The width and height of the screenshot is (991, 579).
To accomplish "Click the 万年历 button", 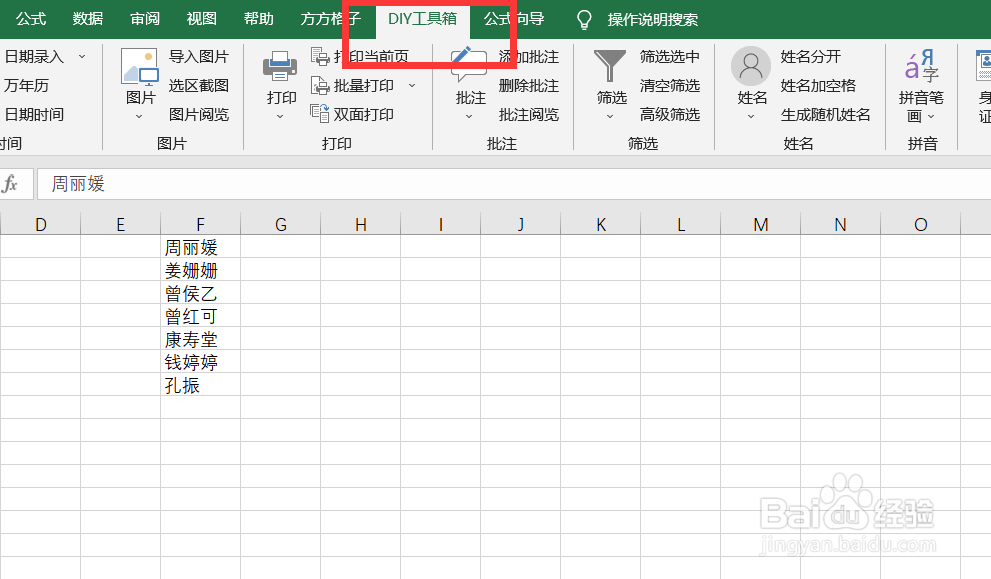I will click(26, 85).
